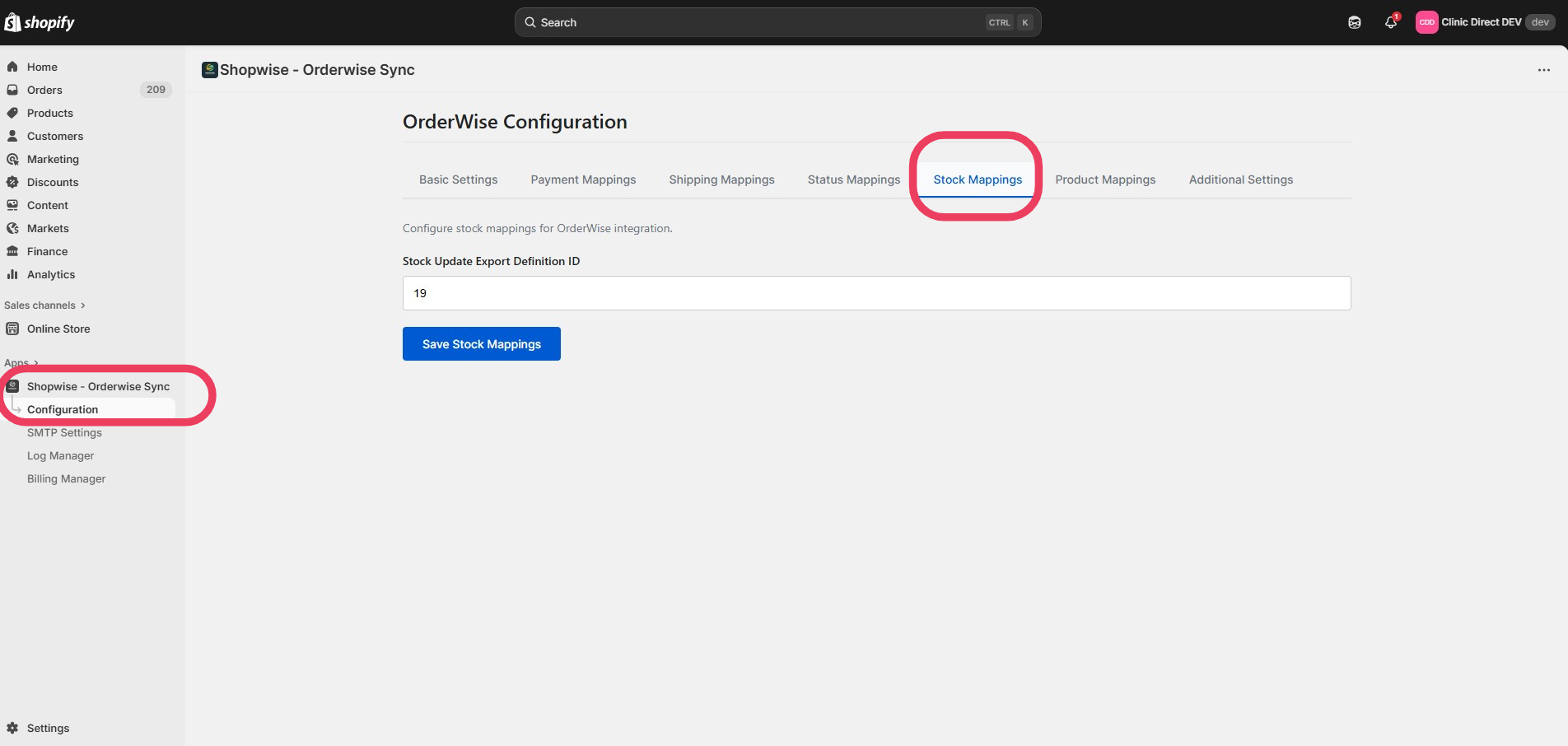Open the Home icon in sidebar

coord(12,67)
